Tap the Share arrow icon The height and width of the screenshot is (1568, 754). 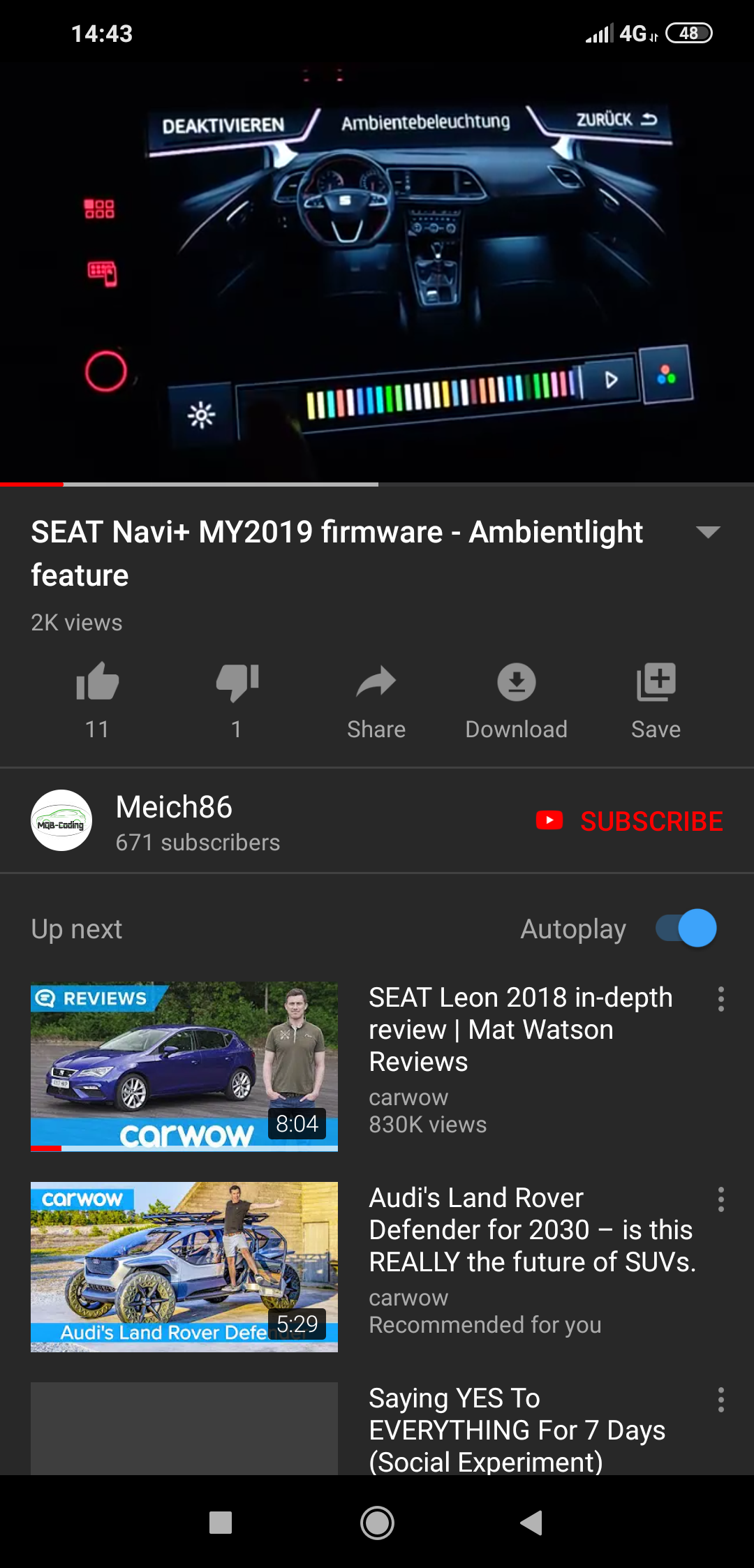[376, 681]
